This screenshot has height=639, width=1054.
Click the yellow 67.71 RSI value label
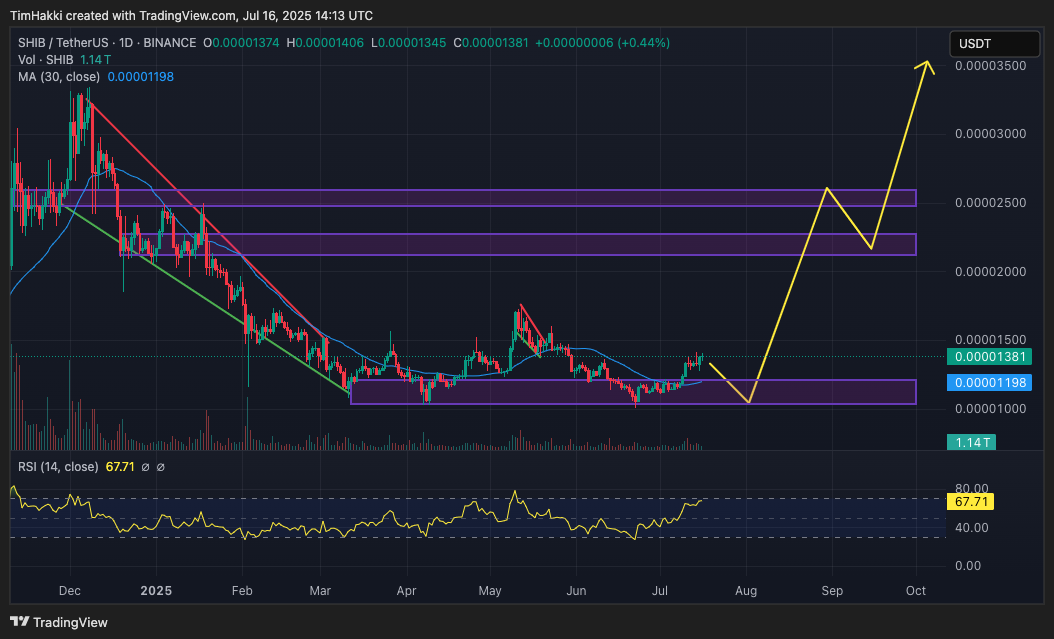[970, 501]
